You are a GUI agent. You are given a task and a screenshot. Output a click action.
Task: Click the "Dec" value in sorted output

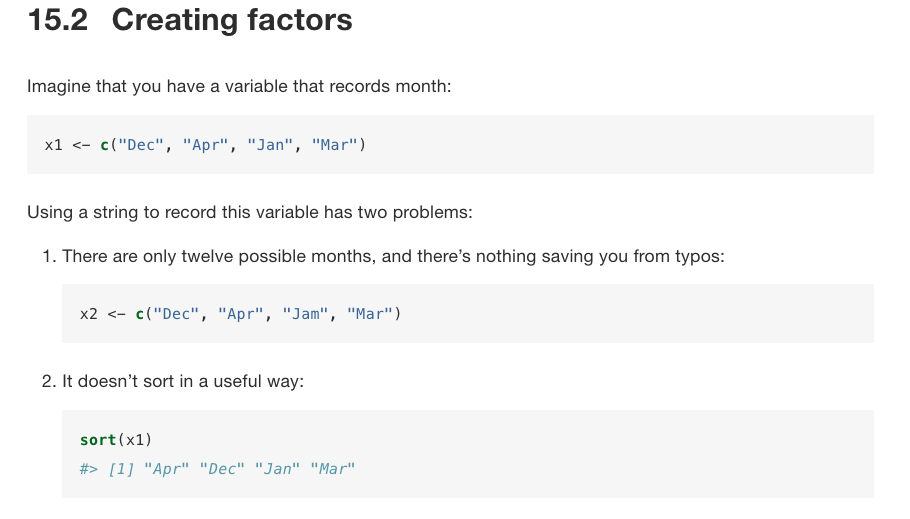tap(222, 469)
